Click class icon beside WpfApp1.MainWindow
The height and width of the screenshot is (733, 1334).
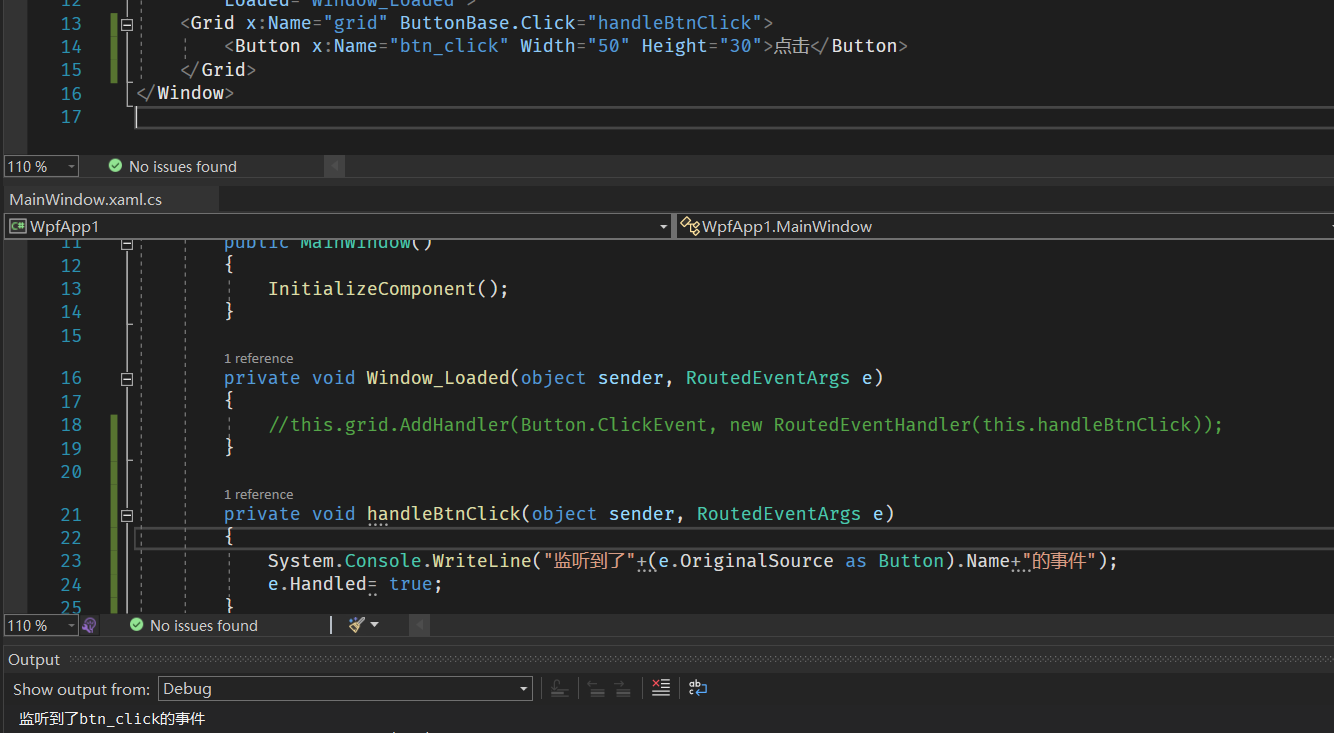[689, 227]
